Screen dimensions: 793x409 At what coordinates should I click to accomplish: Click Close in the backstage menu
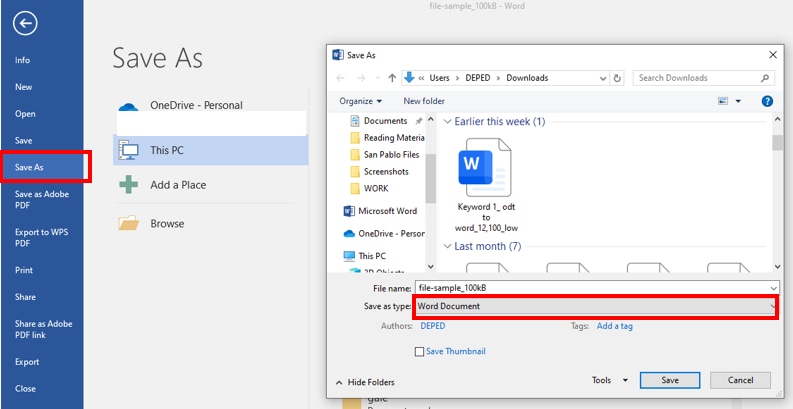pyautogui.click(x=25, y=389)
